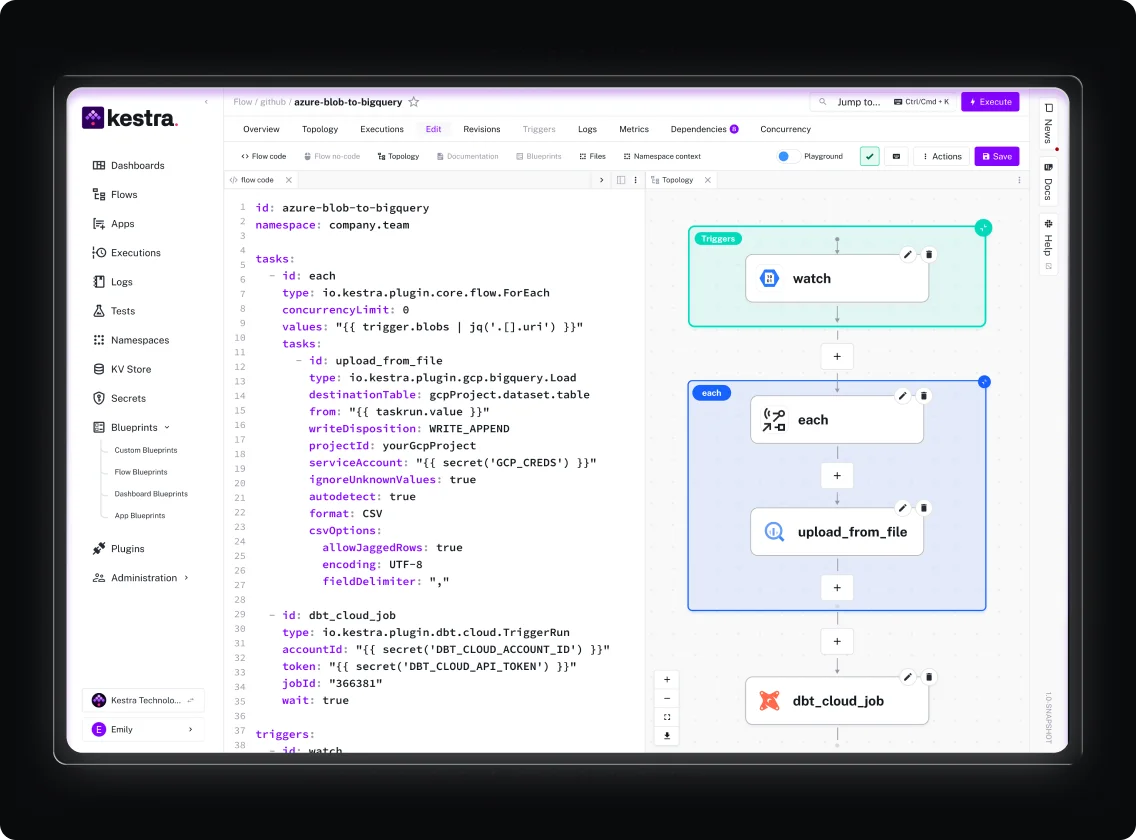Image resolution: width=1136 pixels, height=840 pixels.
Task: Switch to the Overview tab
Action: click(261, 129)
